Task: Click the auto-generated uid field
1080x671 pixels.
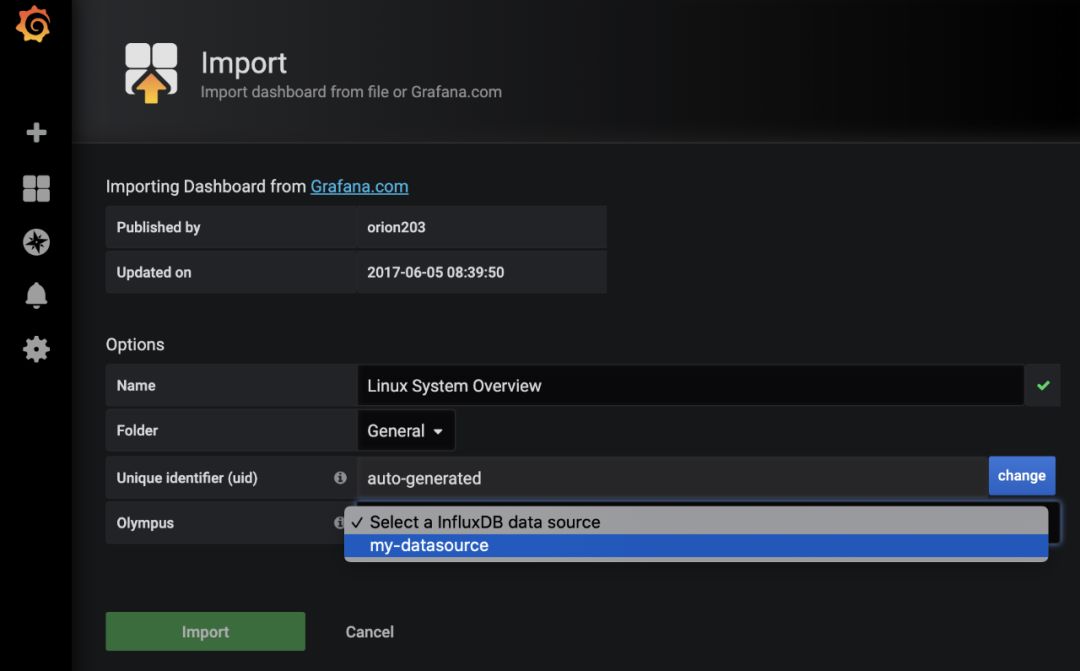Action: click(672, 478)
